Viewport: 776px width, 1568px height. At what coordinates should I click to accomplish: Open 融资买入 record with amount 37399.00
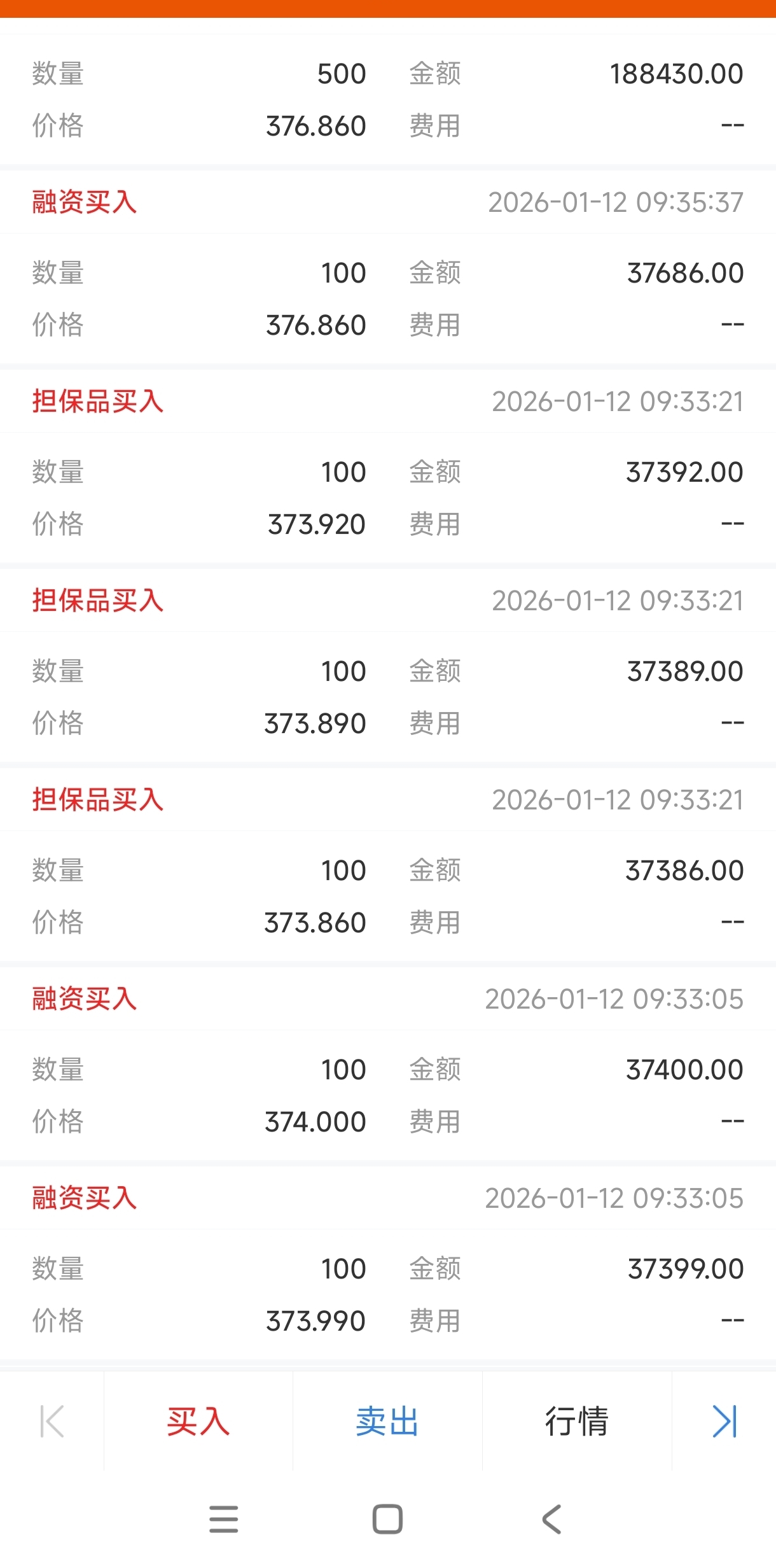(x=388, y=1263)
